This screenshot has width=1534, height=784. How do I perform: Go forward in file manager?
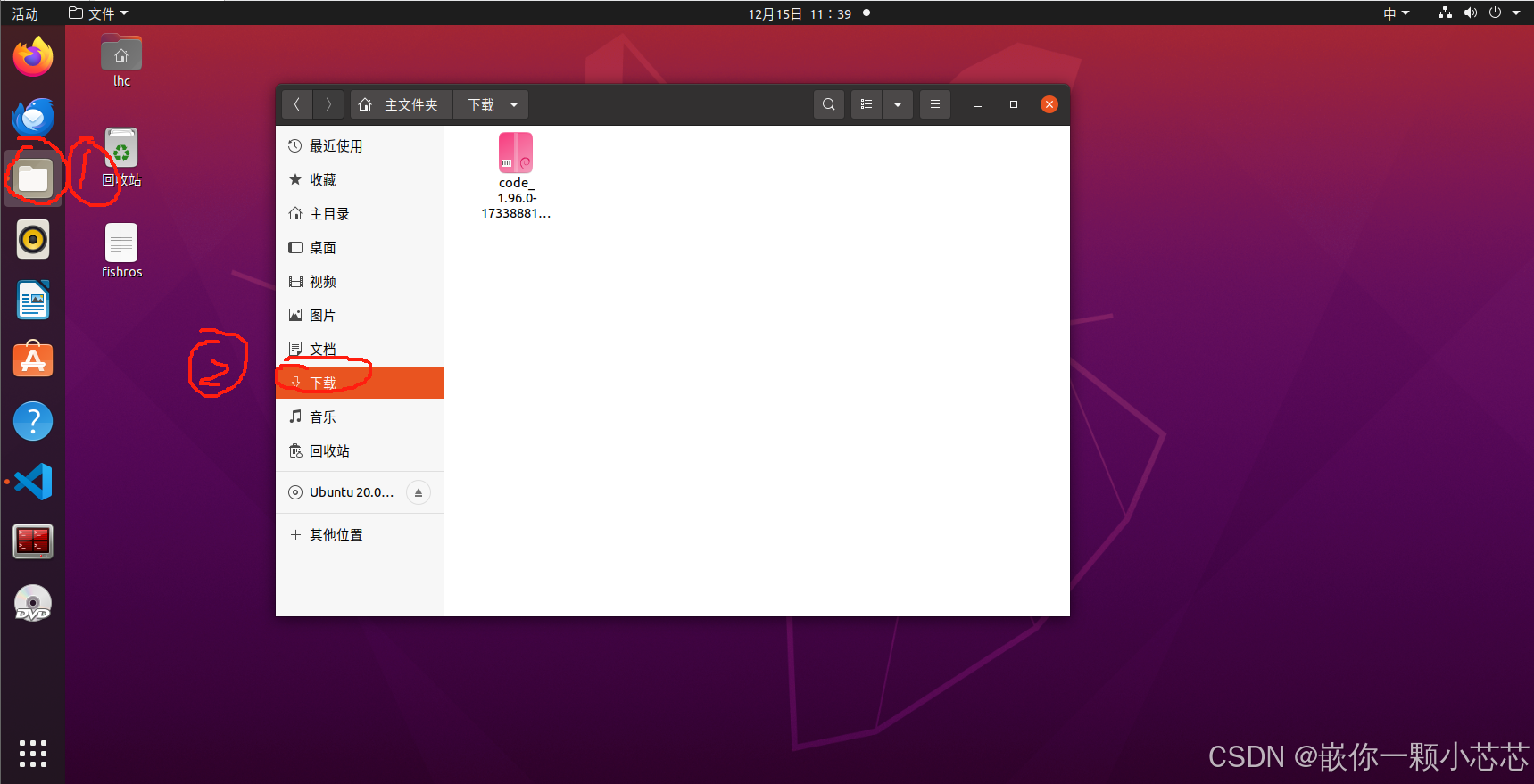point(328,104)
